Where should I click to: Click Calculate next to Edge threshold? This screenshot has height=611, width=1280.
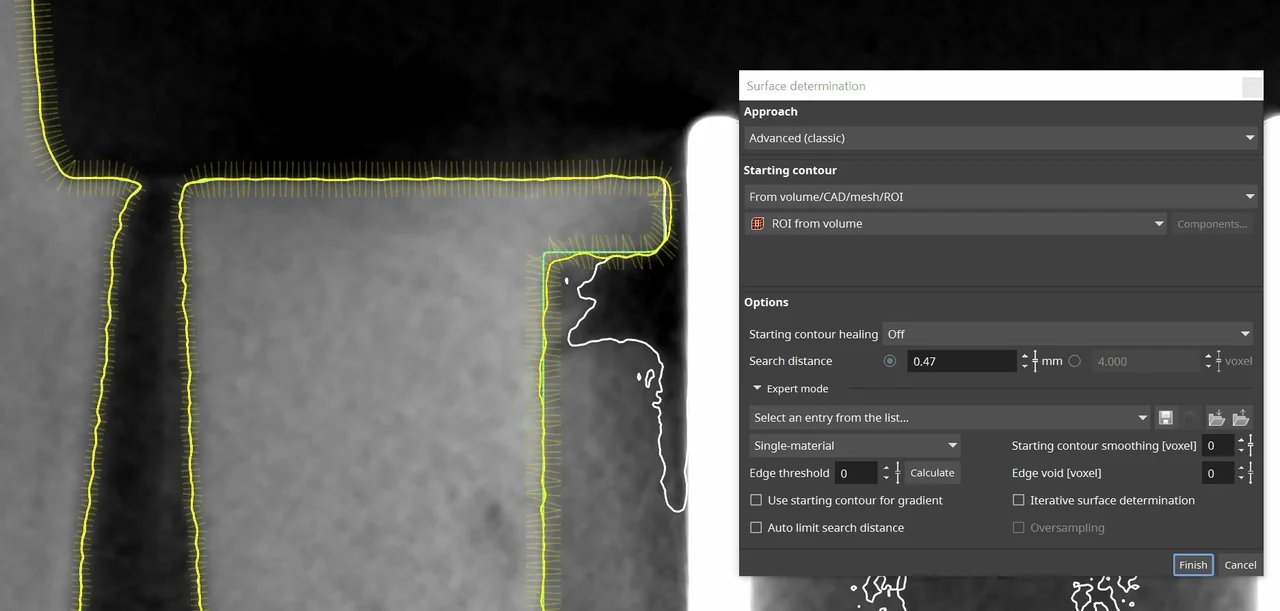[932, 473]
